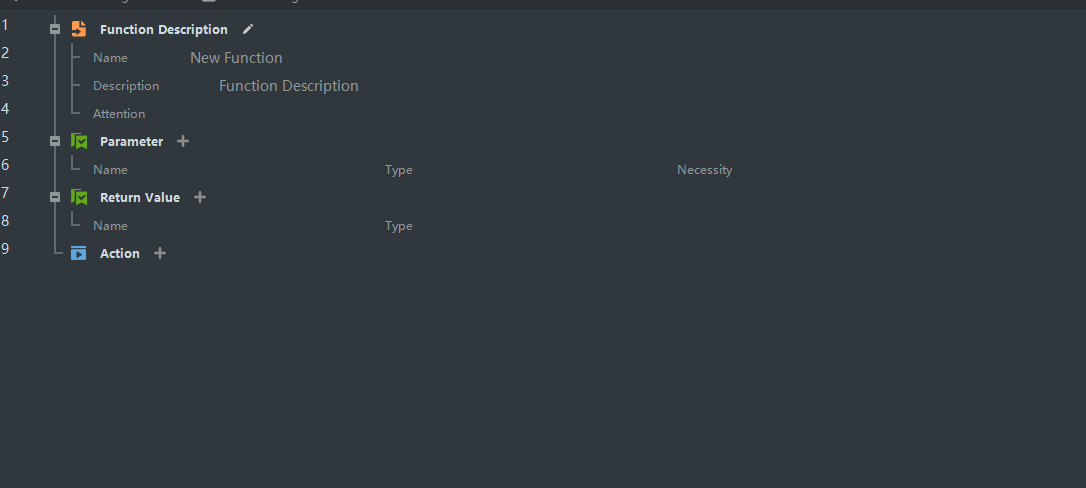Click the orange Function Description icon
Viewport: 1086px width, 488px height.
coord(79,29)
